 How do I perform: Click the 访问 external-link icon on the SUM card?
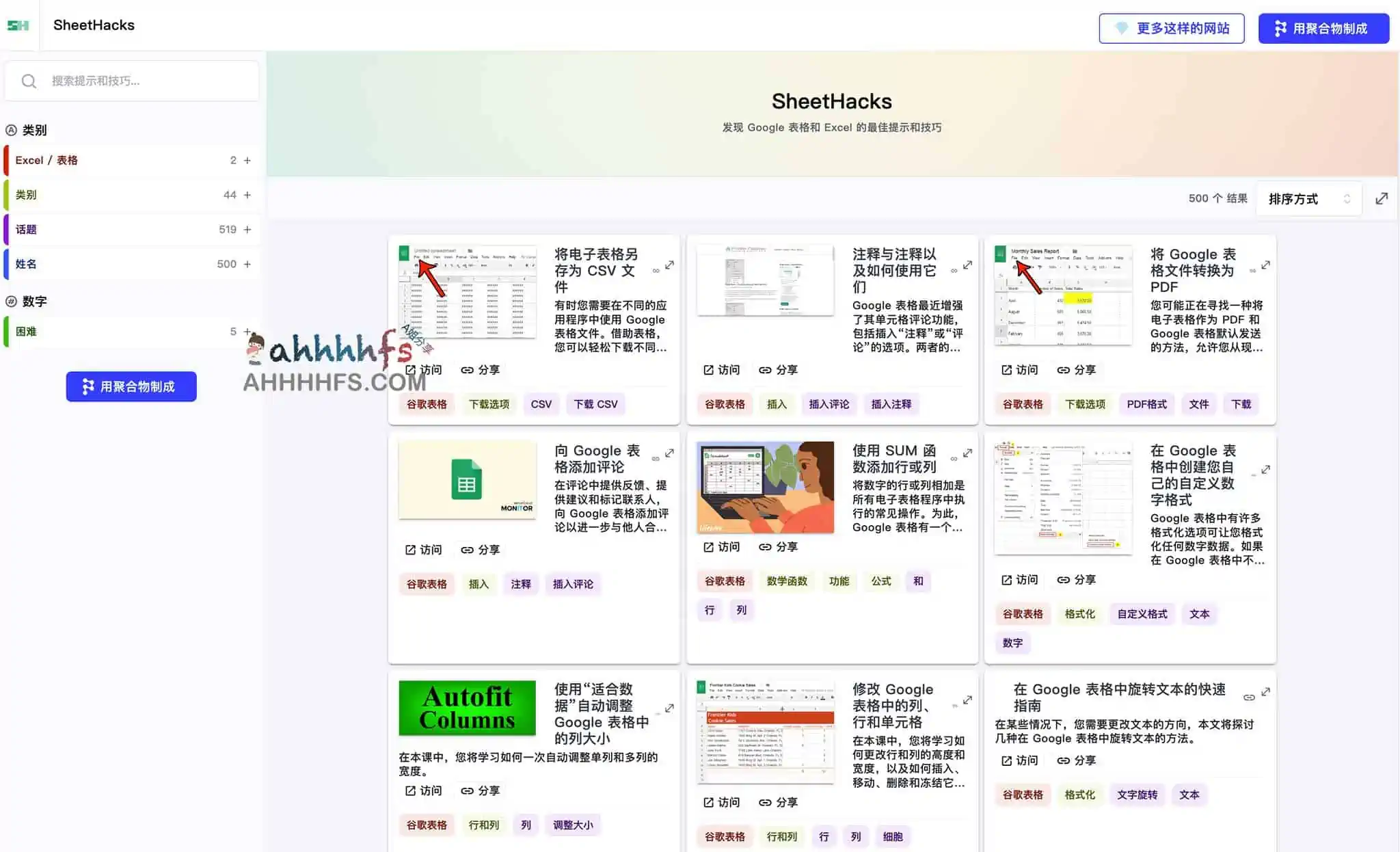pyautogui.click(x=708, y=546)
